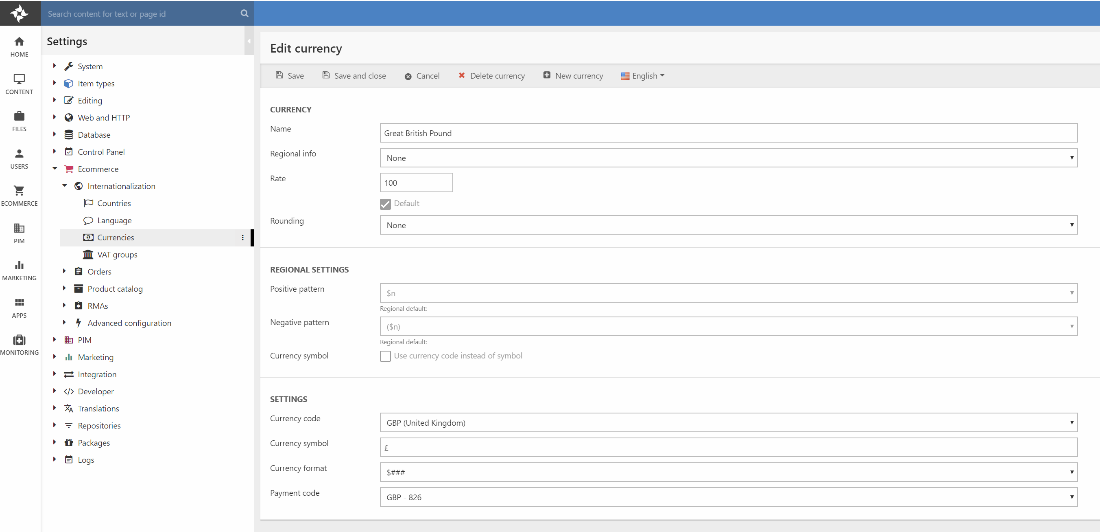Enable use currency code instead of symbol
Screen dimensions: 1100x532
tap(386, 356)
